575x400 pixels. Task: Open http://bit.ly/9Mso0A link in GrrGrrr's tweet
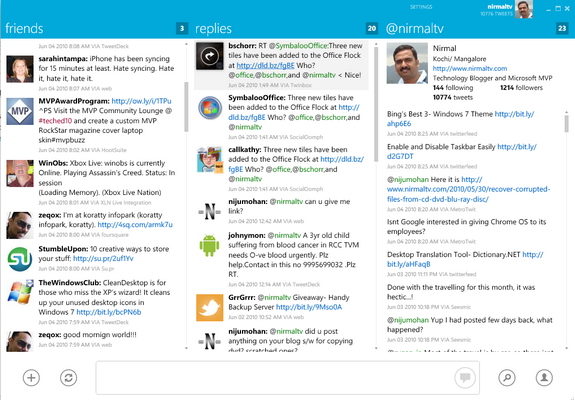coord(309,307)
